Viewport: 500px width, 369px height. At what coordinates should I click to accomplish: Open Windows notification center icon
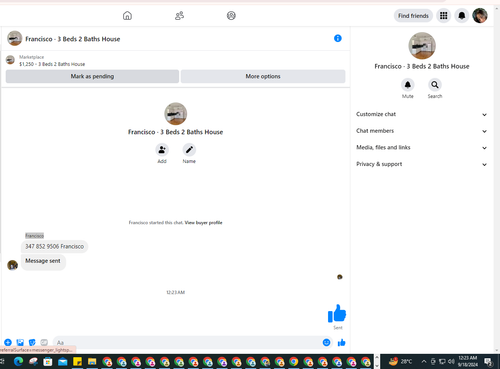coord(489,361)
